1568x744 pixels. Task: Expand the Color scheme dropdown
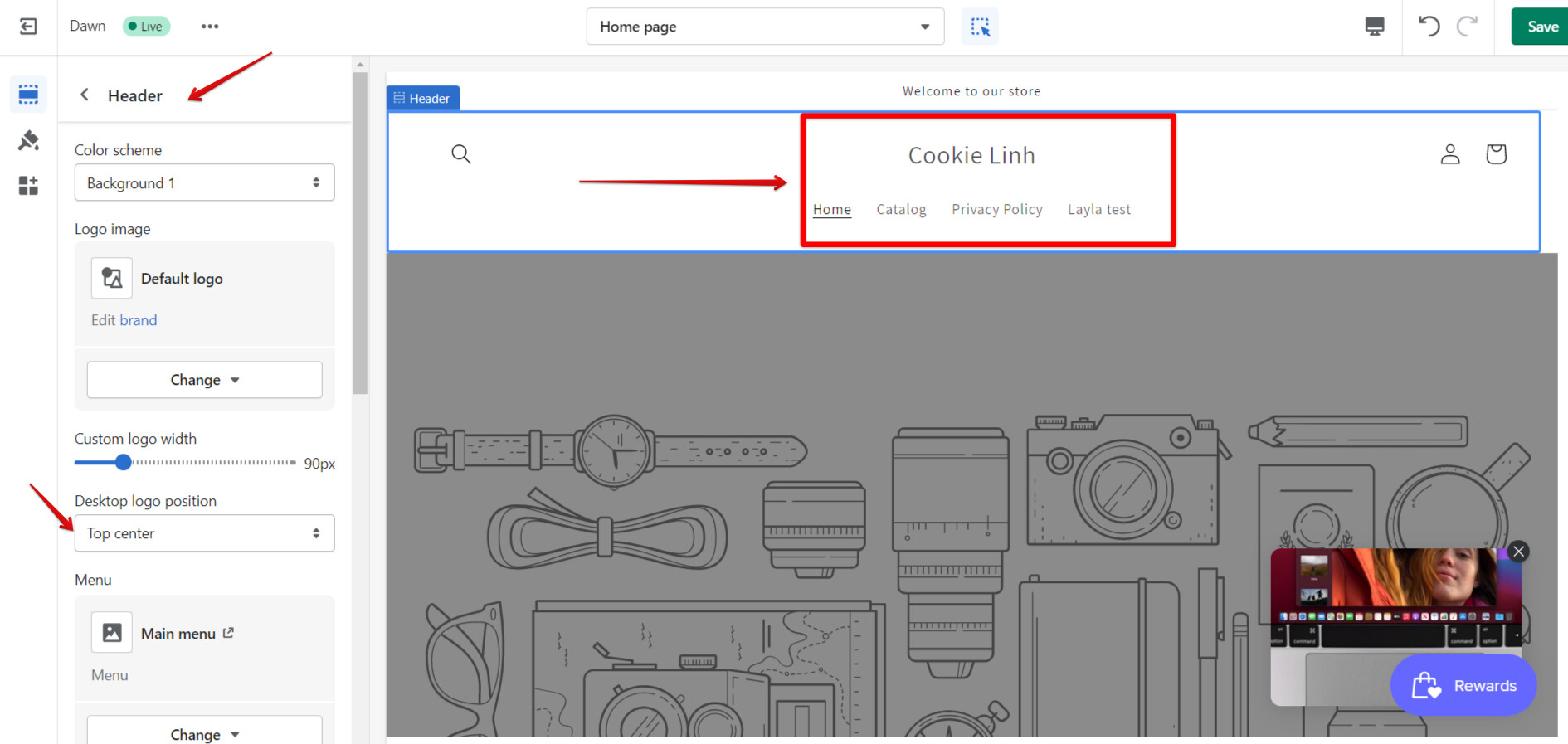204,182
